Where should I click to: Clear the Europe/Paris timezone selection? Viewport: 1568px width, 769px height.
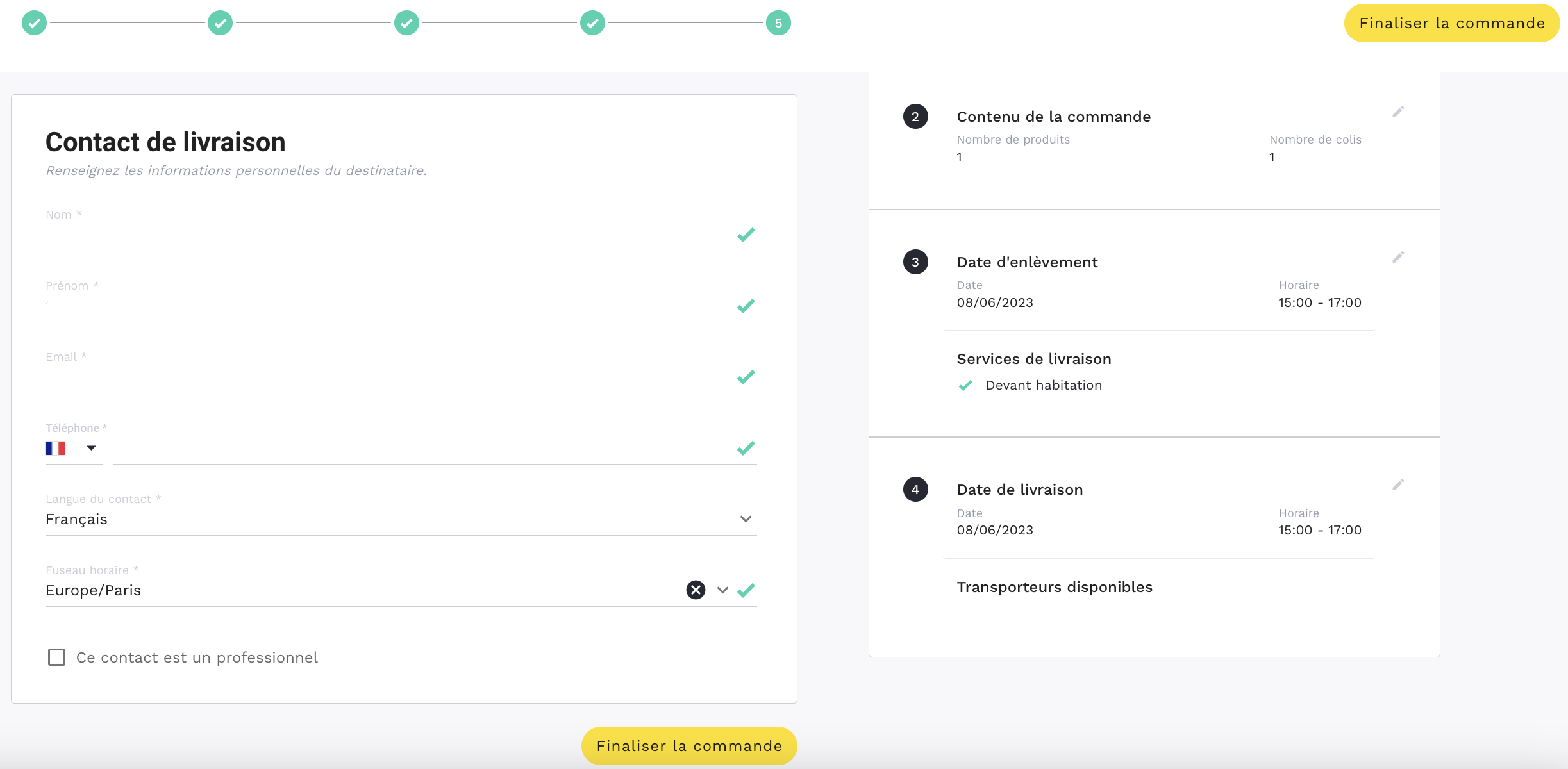pyautogui.click(x=696, y=590)
